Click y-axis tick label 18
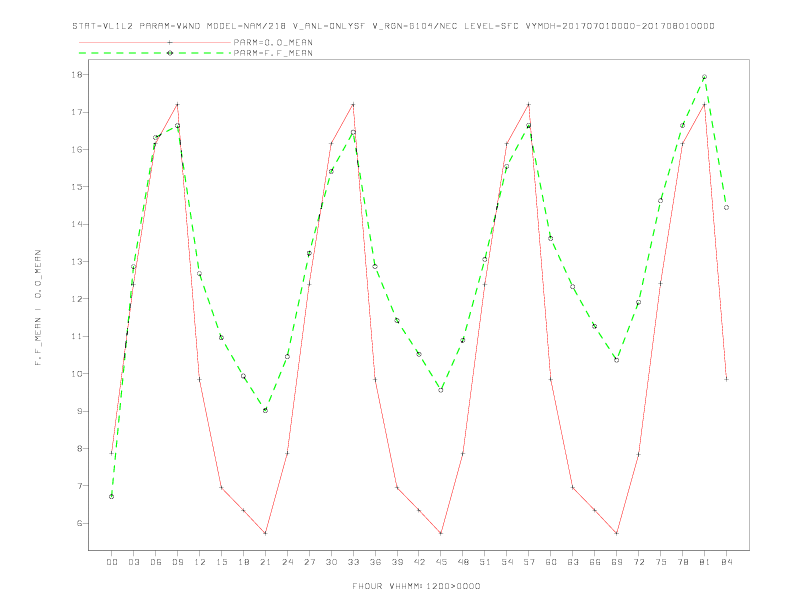The image size is (792, 612). tap(76, 74)
